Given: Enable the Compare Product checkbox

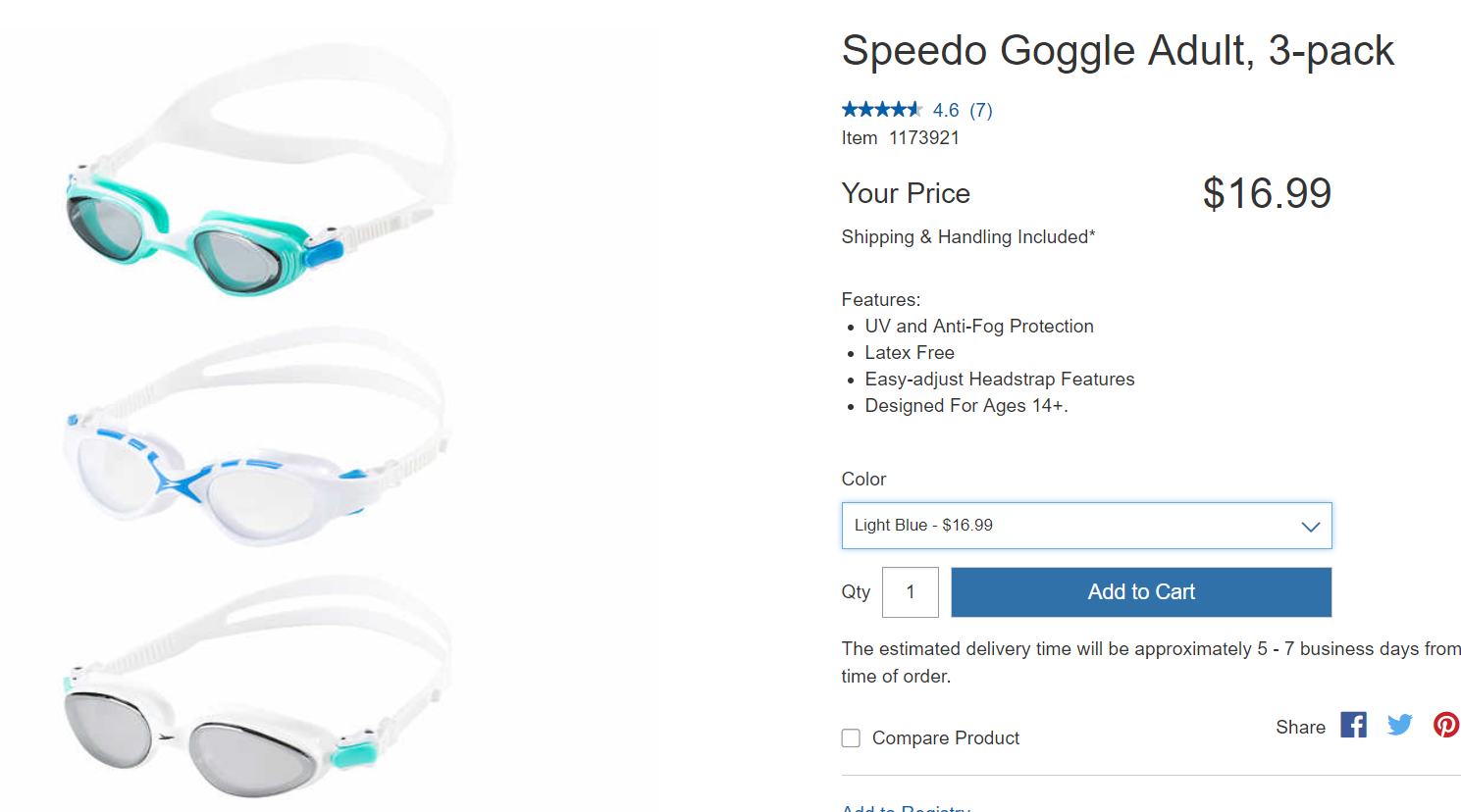Looking at the screenshot, I should (851, 738).
